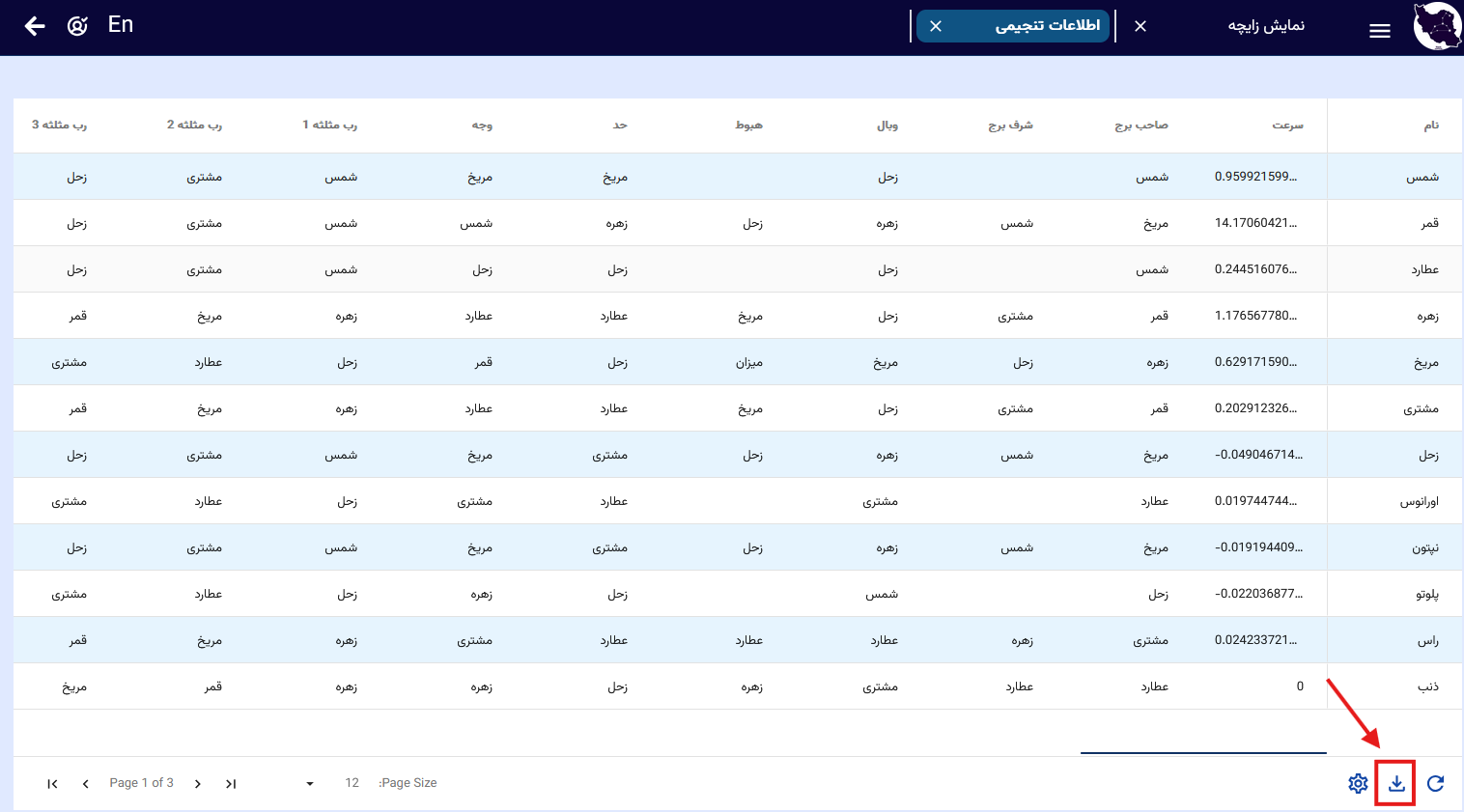Open the hamburger menu

[x=1379, y=31]
